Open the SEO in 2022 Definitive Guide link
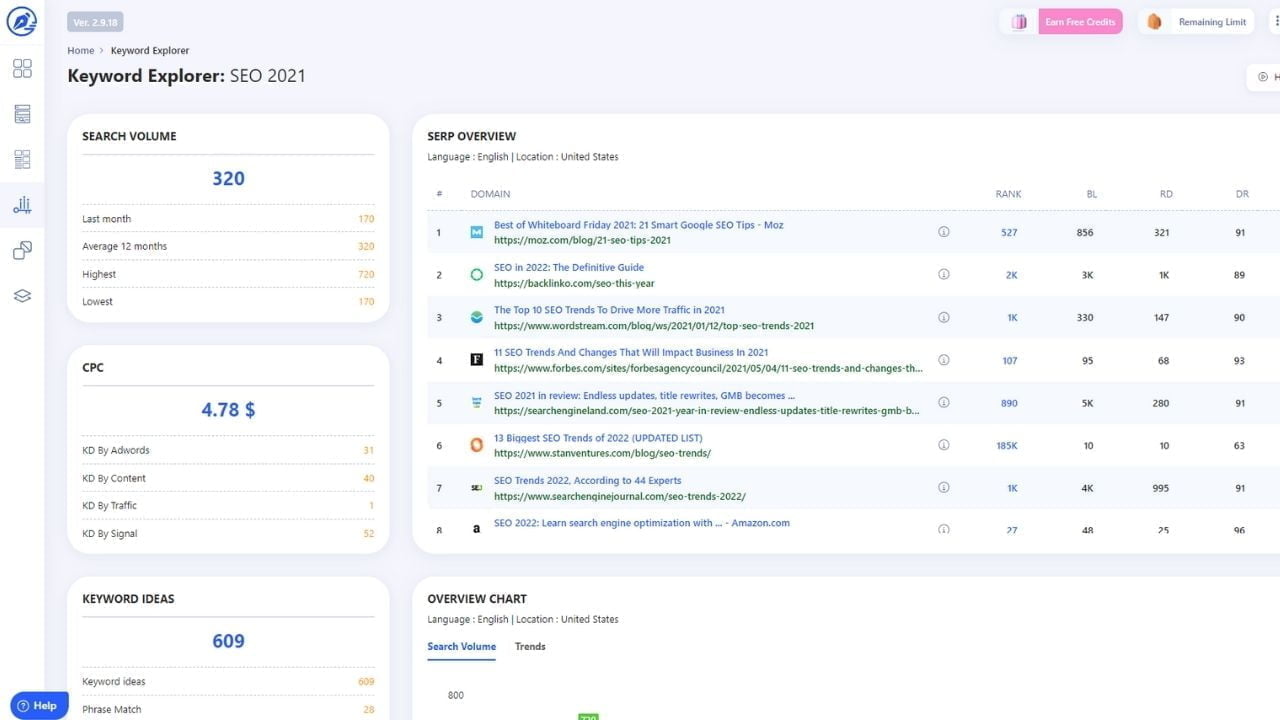Screen dimensions: 1280x720 569,266
